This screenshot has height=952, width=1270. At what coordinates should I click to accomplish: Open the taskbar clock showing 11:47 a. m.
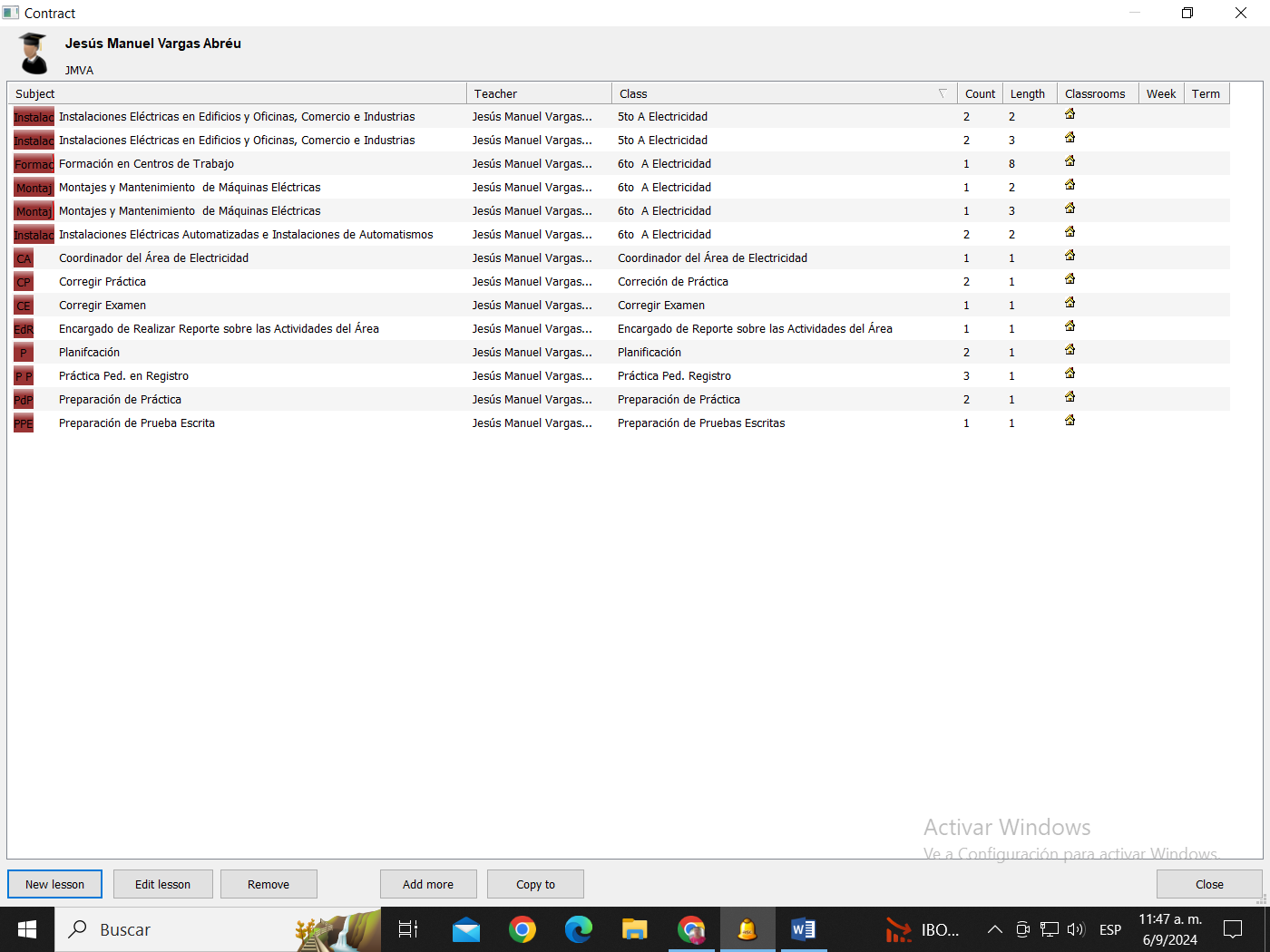click(x=1170, y=929)
